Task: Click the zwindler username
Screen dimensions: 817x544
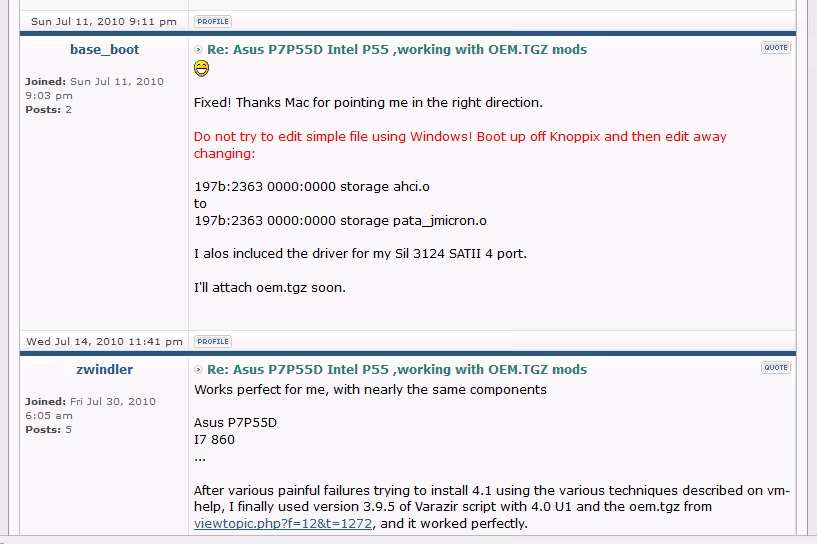Action: click(104, 369)
